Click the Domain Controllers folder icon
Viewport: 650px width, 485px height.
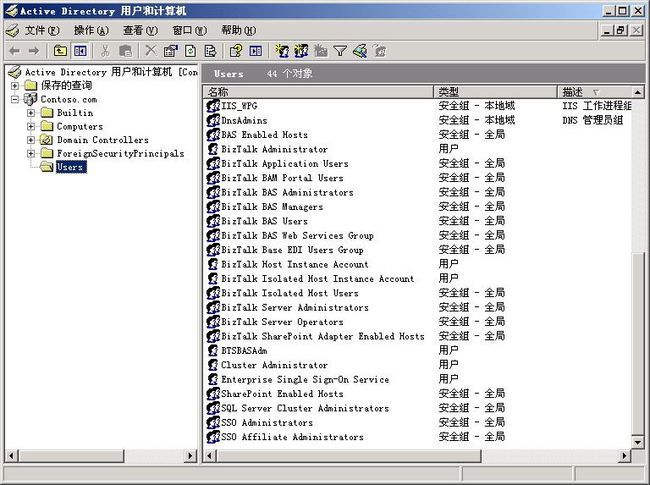pyautogui.click(x=46, y=140)
